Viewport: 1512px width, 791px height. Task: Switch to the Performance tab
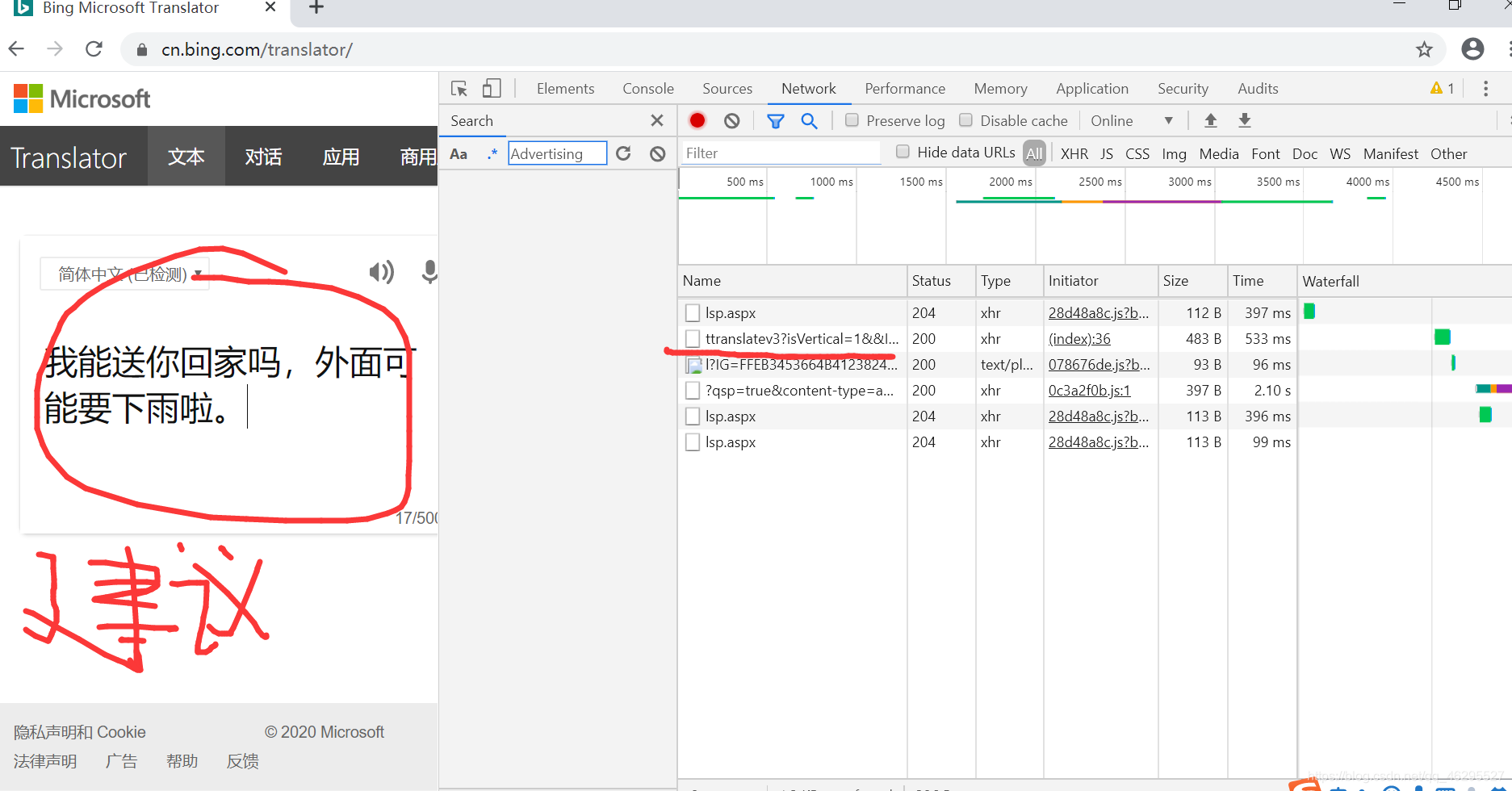(905, 89)
